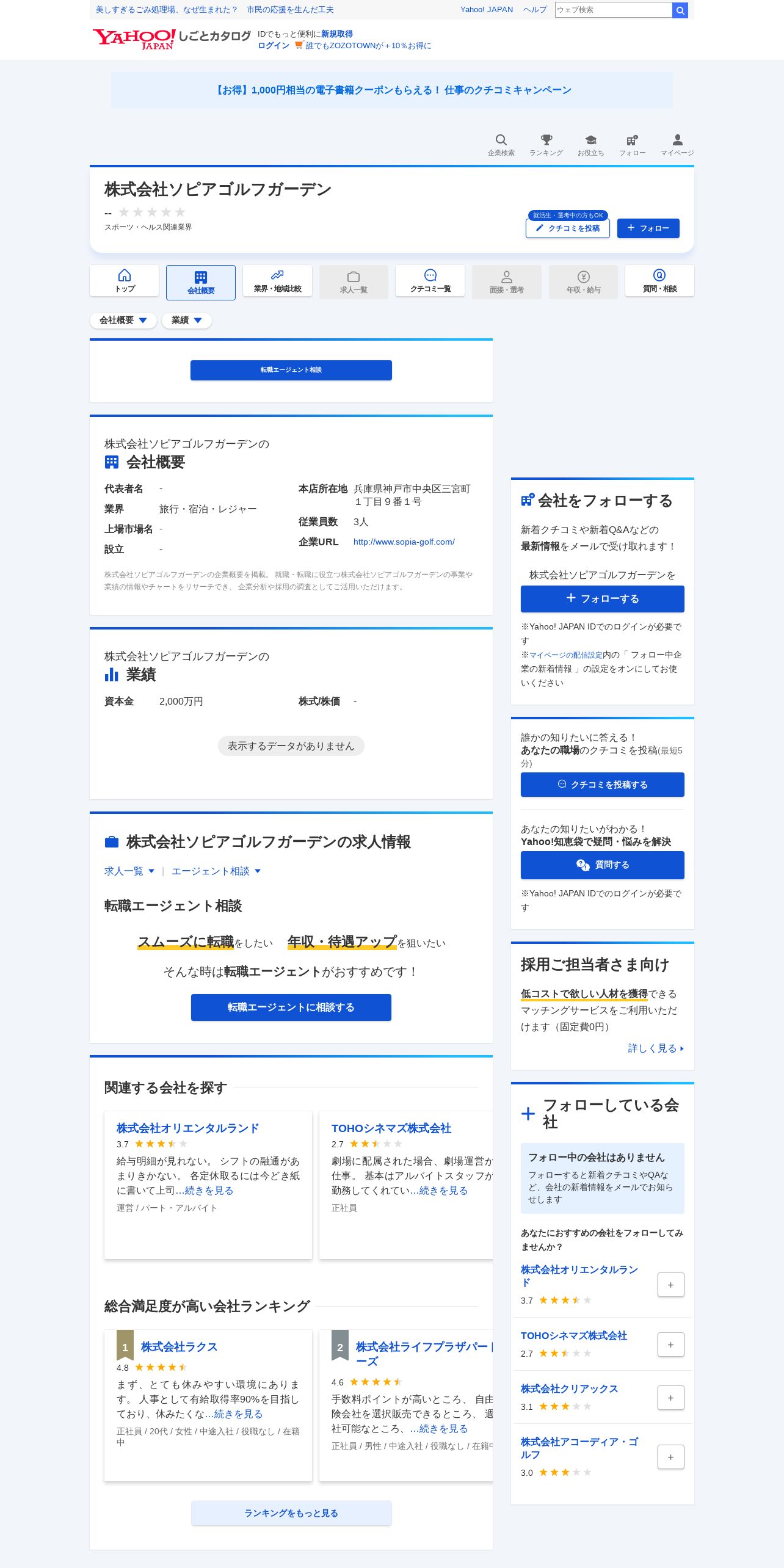Click the 新規取得 link
Viewport: 784px width, 1568px height.
click(337, 34)
